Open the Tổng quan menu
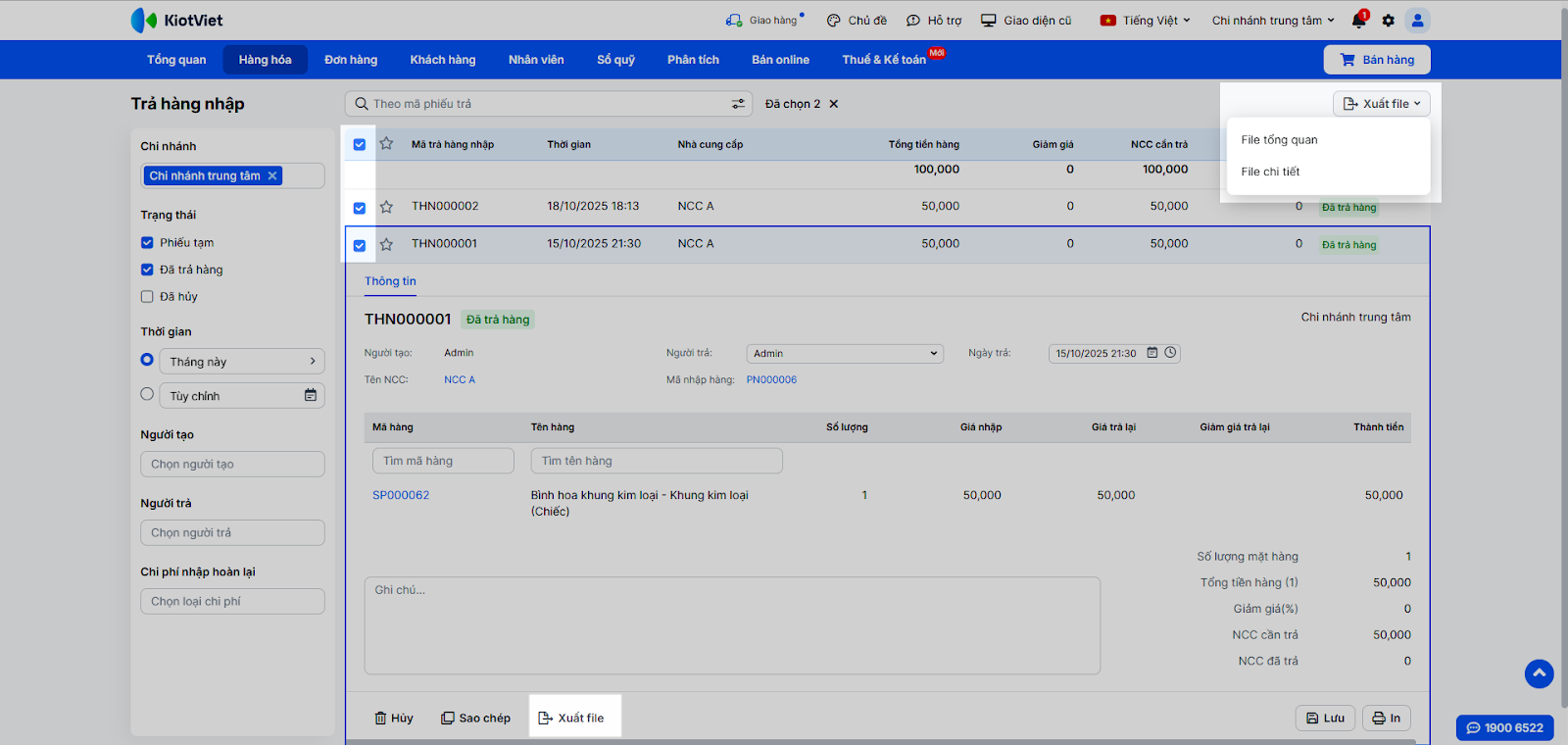 (x=176, y=60)
